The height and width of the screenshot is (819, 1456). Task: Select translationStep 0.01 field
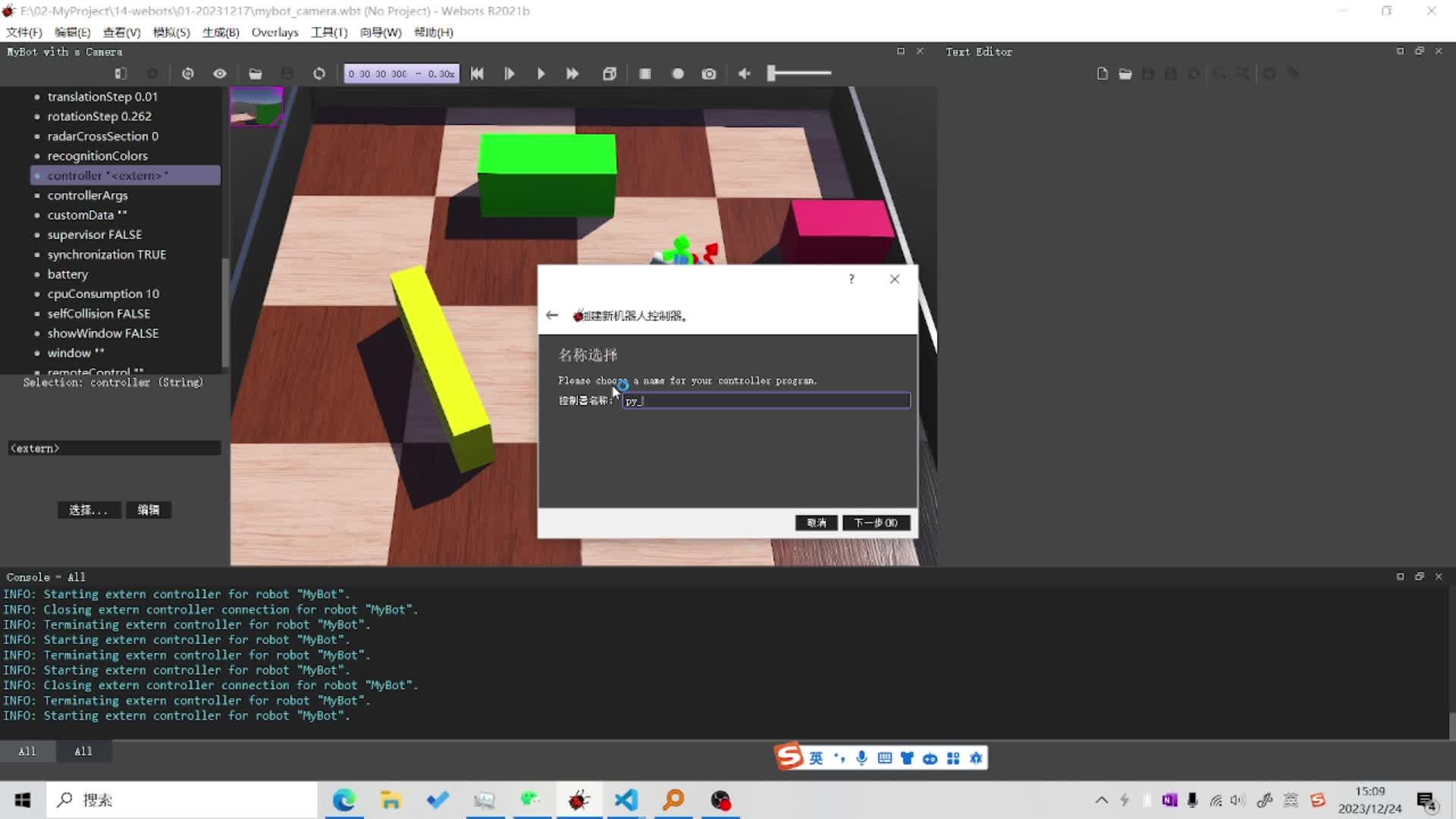[102, 96]
